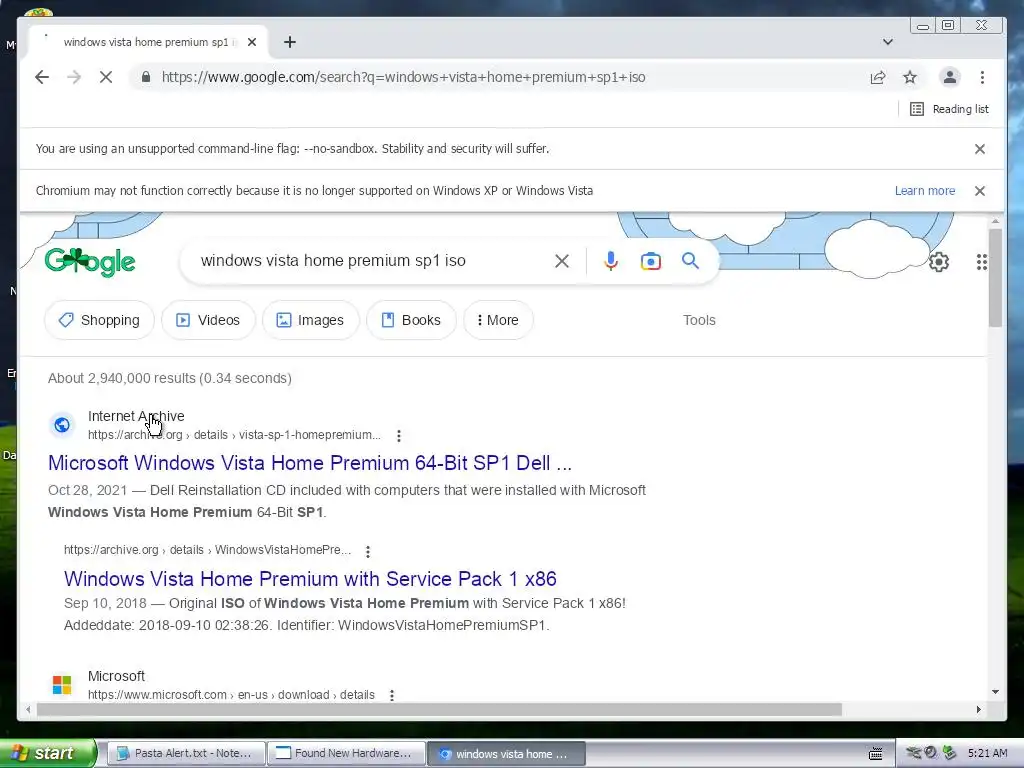Open the Reading list

[x=950, y=109]
